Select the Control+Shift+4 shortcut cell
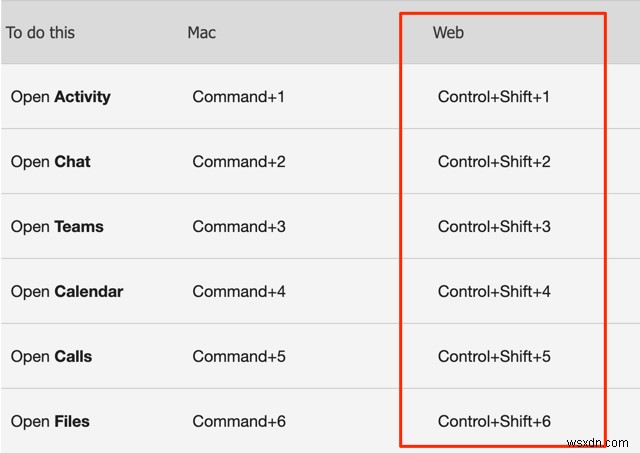This screenshot has width=640, height=453. (494, 292)
